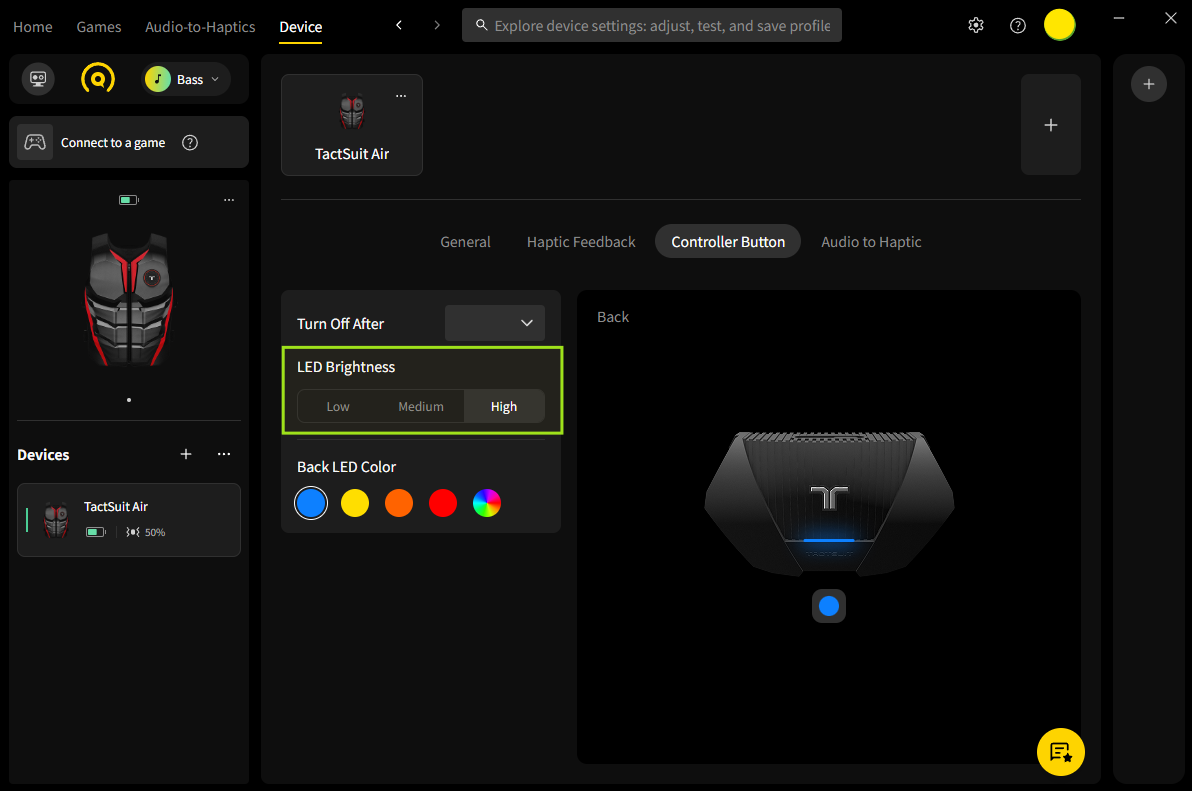Click the vest image in sidebar preview
The image size is (1192, 791).
129,299
